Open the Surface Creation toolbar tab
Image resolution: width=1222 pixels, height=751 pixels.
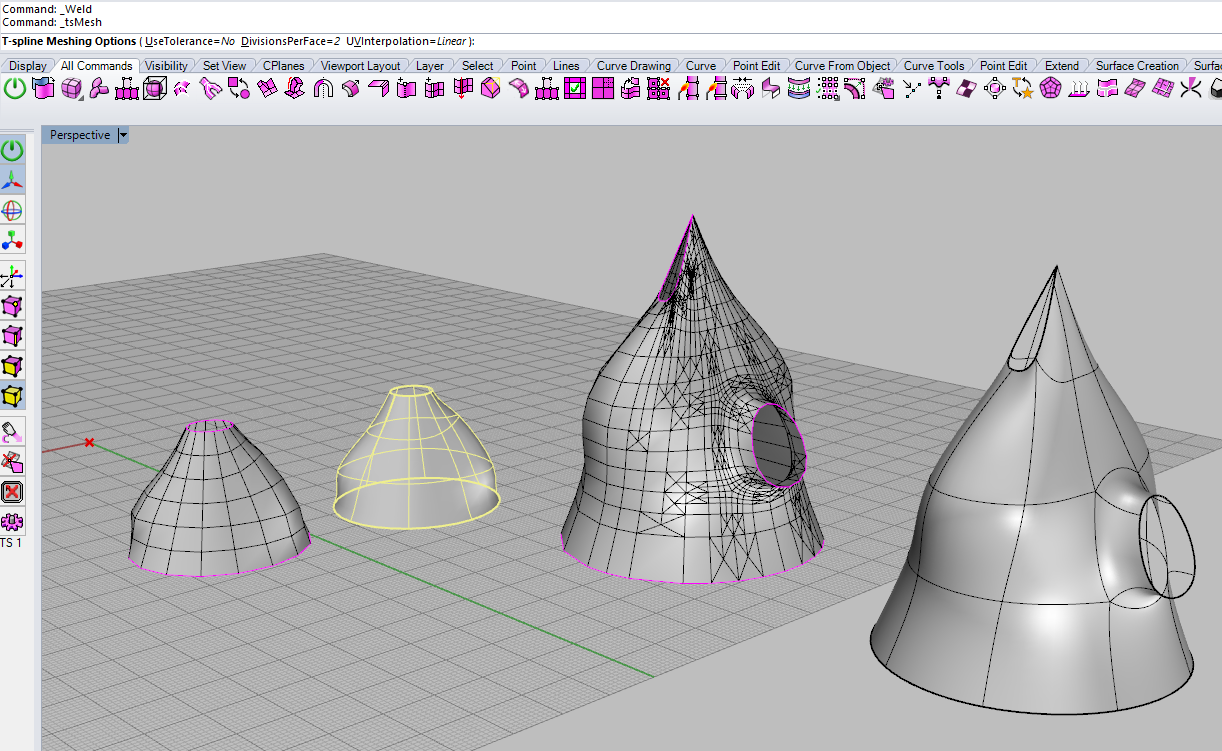coord(1137,66)
